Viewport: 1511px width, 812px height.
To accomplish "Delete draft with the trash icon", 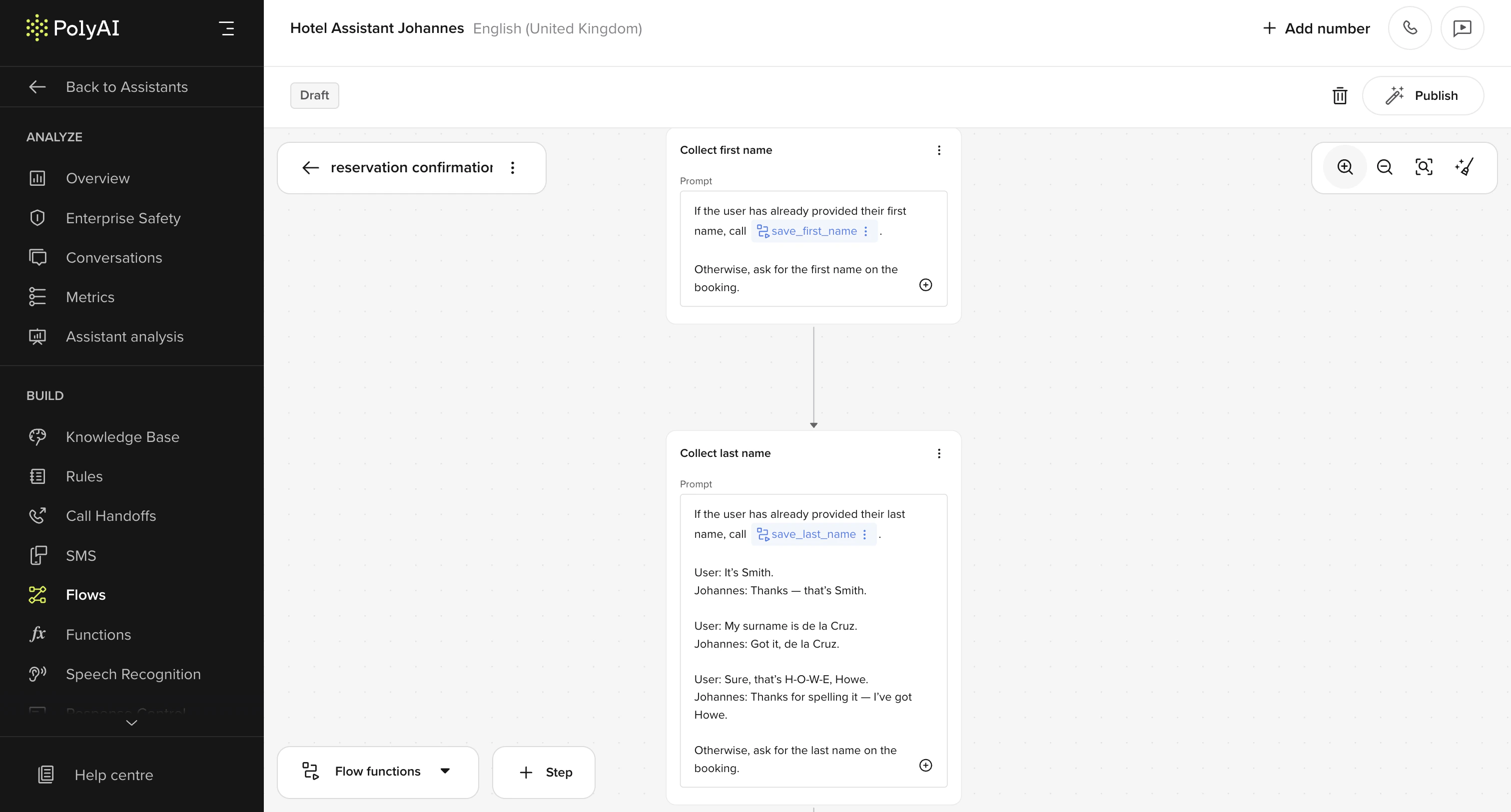I will [x=1340, y=95].
